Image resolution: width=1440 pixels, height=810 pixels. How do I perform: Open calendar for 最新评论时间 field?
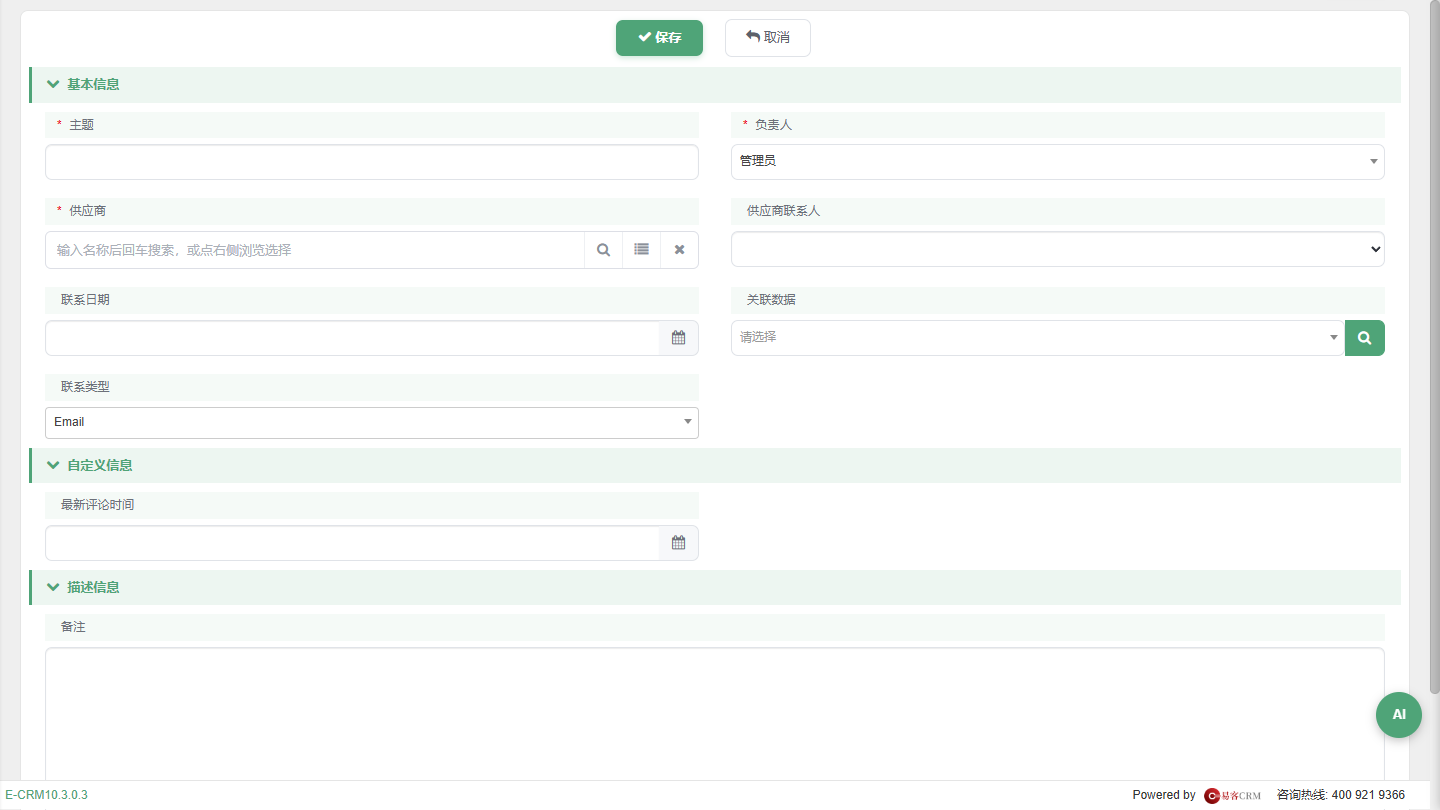point(678,543)
